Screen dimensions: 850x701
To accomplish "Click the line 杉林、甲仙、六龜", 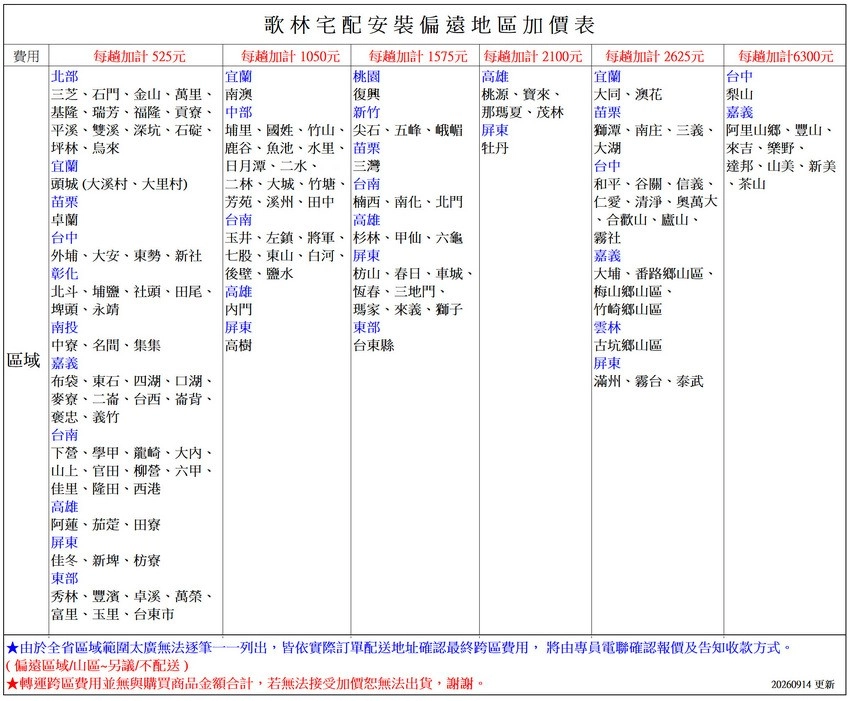I will click(408, 237).
